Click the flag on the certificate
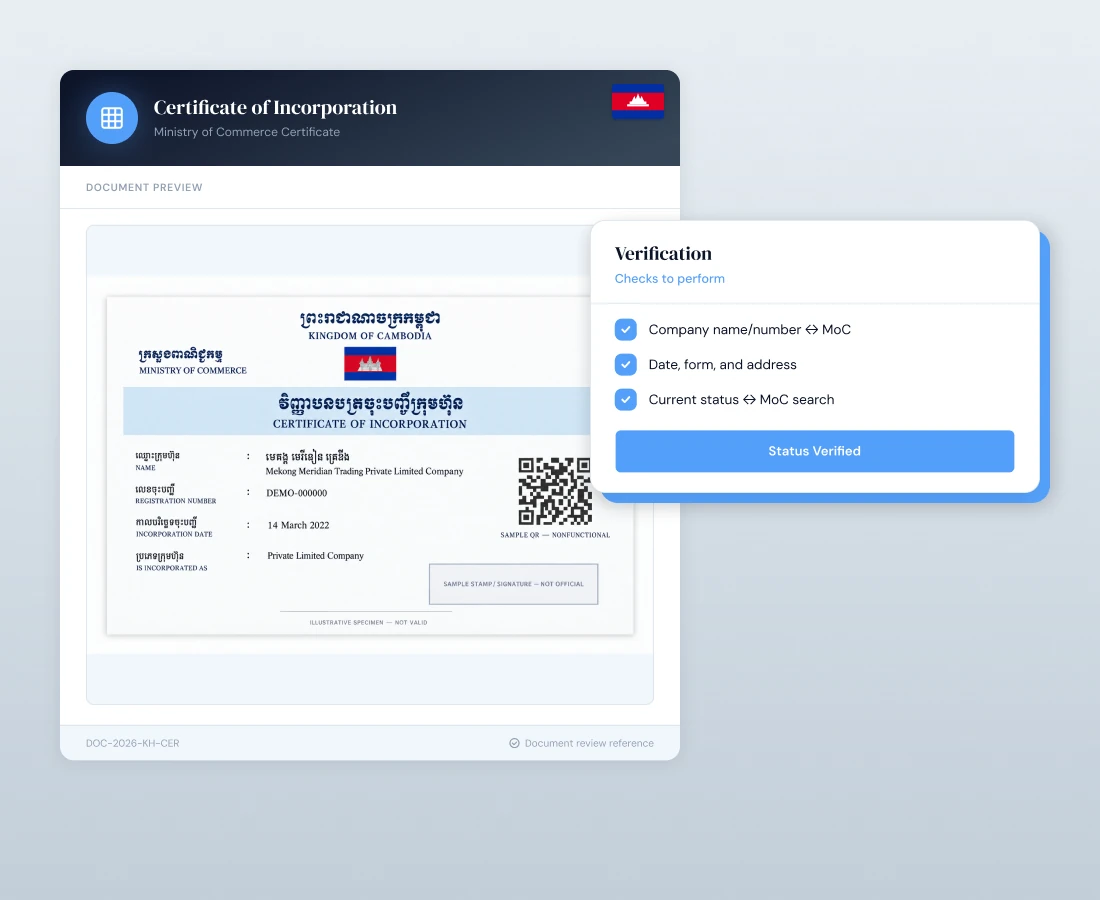The image size is (1100, 900). [370, 363]
